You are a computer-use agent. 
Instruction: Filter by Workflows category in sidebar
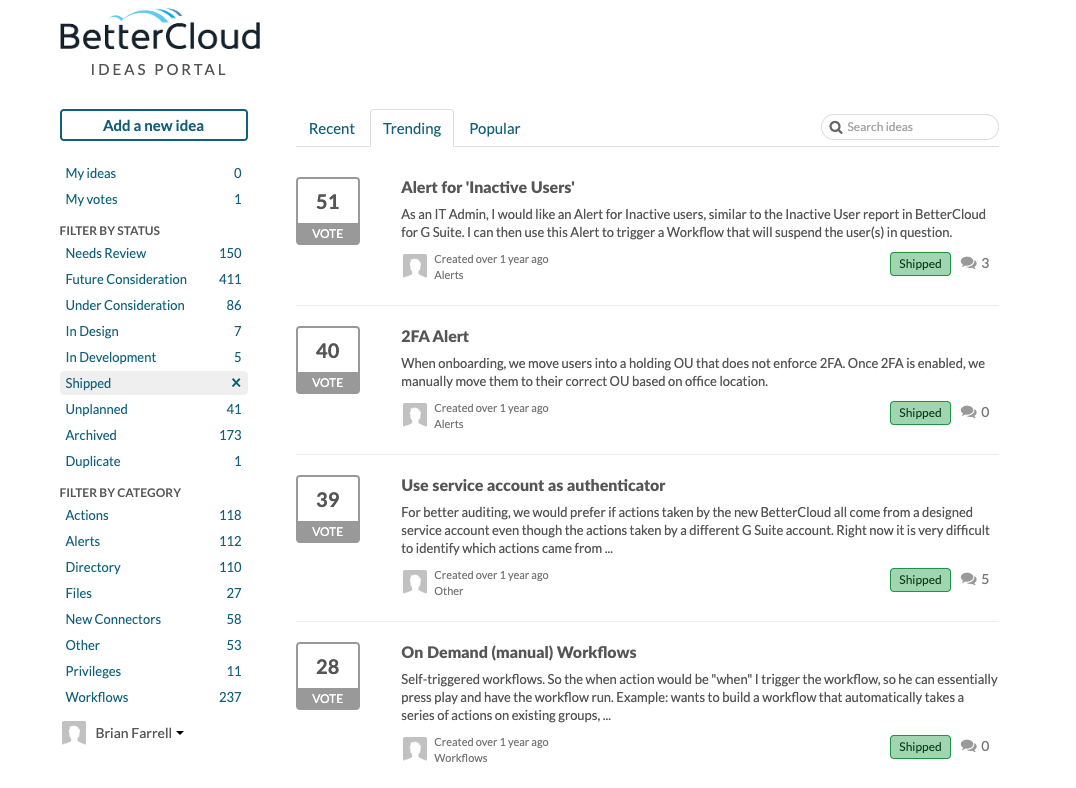[x=154, y=697]
